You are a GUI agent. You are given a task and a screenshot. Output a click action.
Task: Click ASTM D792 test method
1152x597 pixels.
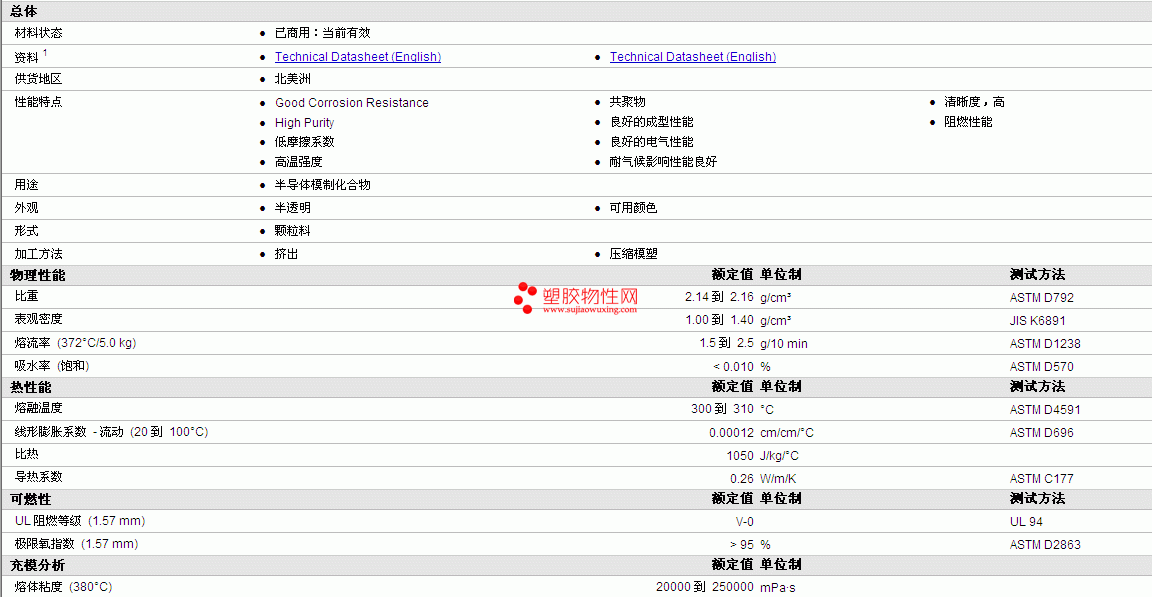pyautogui.click(x=1042, y=298)
